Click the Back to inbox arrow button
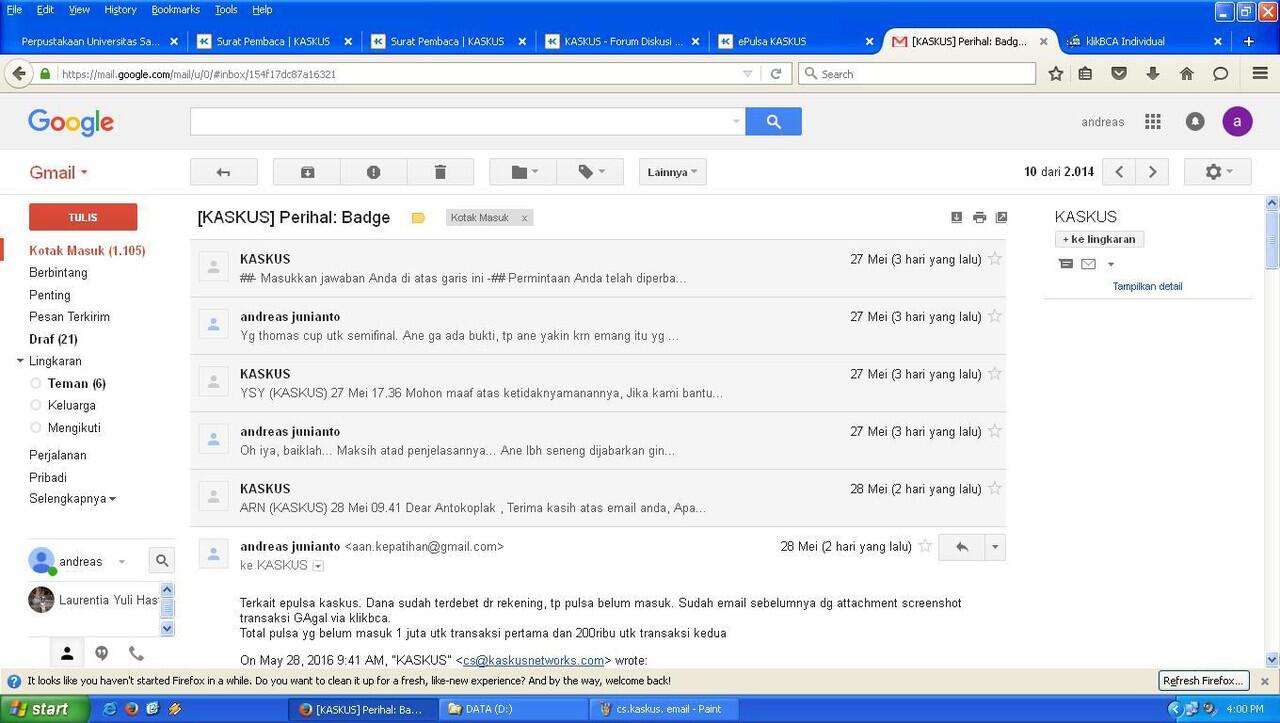Image resolution: width=1280 pixels, height=723 pixels. (224, 172)
